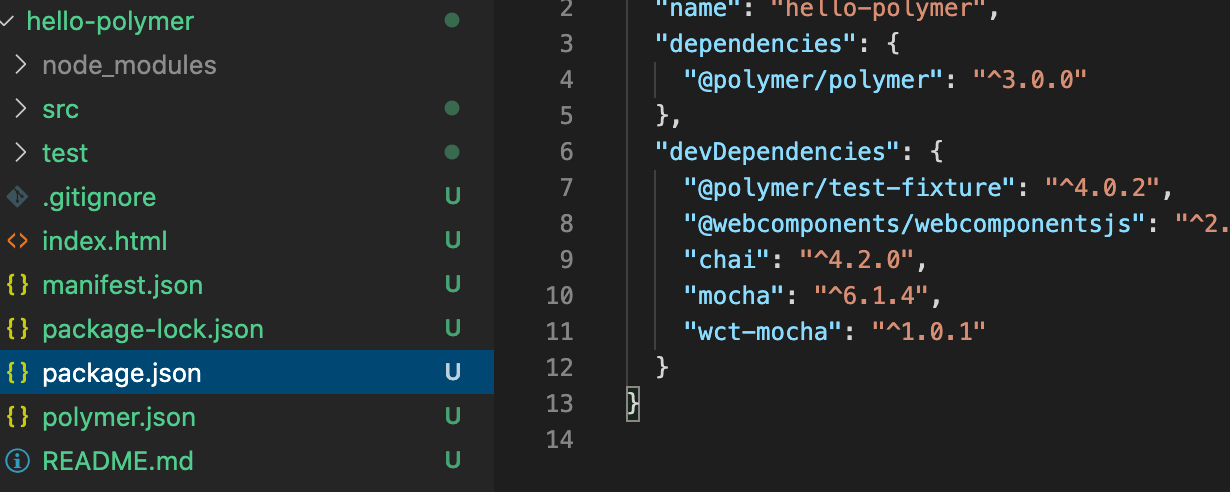Open README.md from the explorer
The image size is (1230, 492).
[x=118, y=461]
